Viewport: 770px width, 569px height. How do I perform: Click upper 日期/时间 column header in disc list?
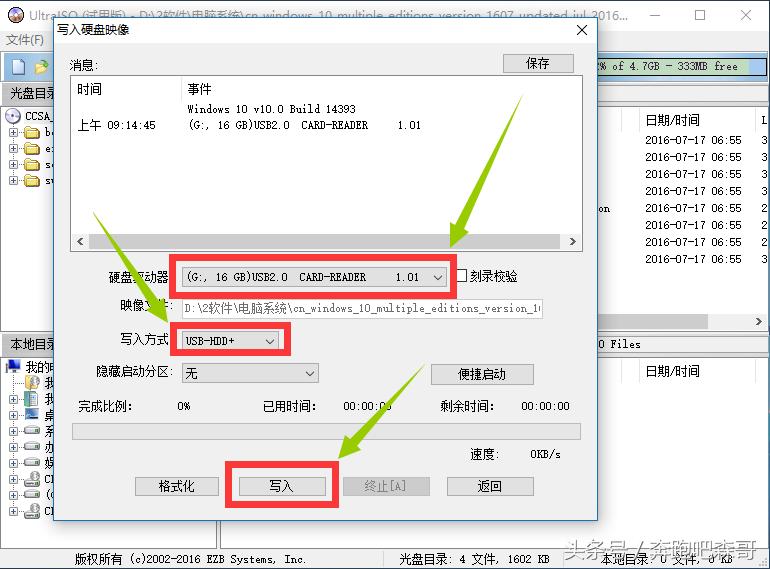click(673, 120)
